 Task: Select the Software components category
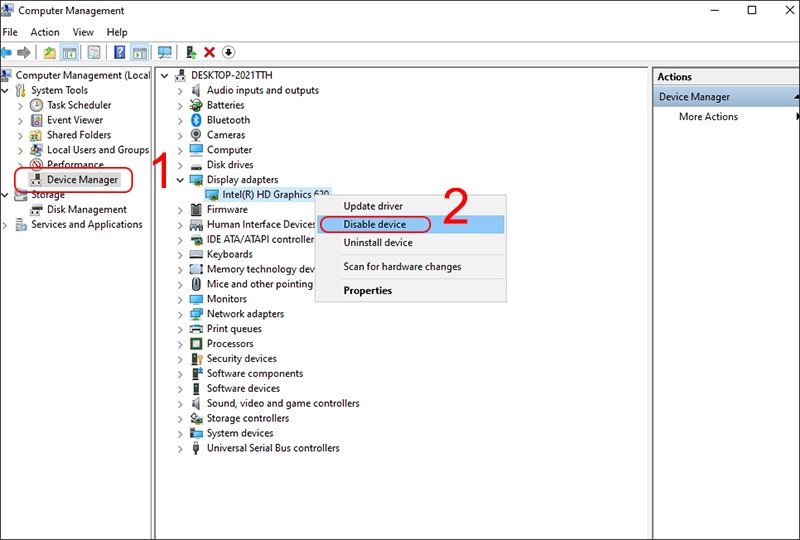pos(255,374)
